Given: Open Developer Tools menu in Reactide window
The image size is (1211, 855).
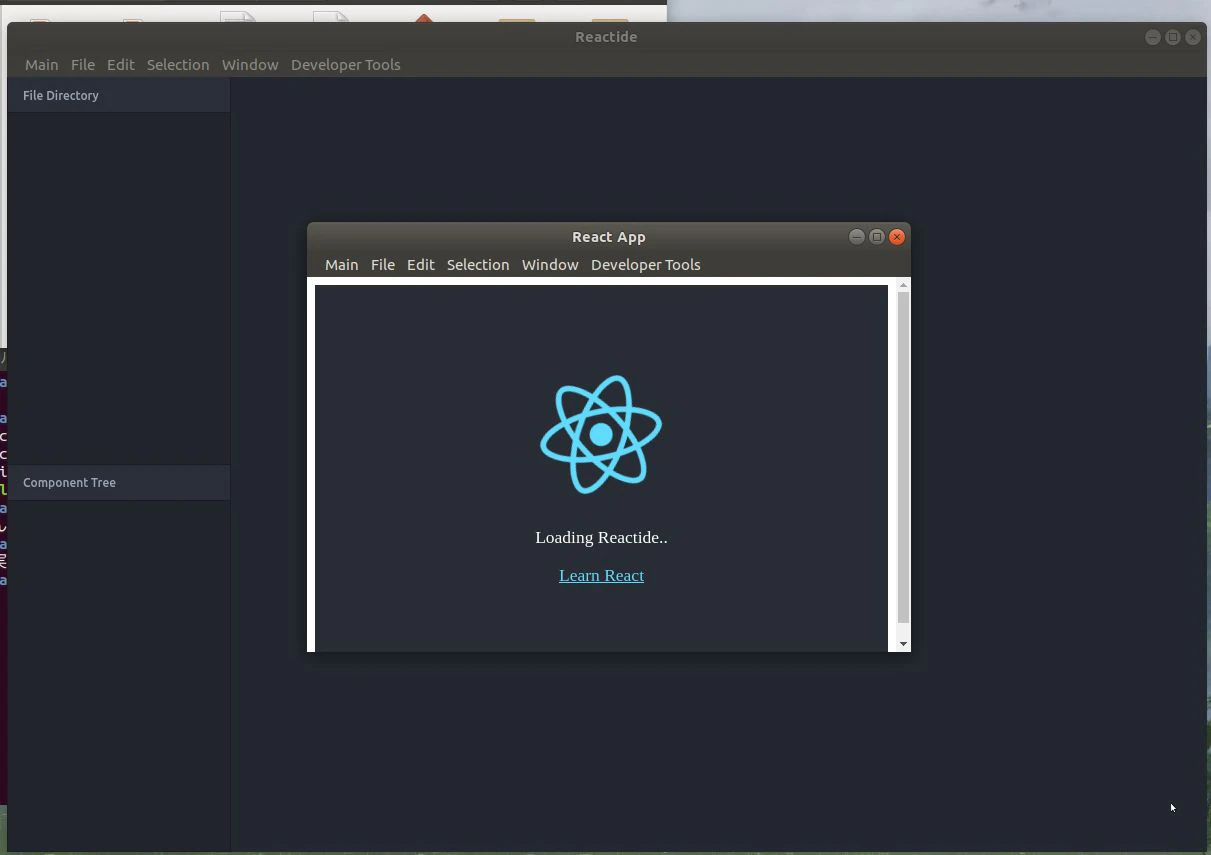Looking at the screenshot, I should point(345,65).
